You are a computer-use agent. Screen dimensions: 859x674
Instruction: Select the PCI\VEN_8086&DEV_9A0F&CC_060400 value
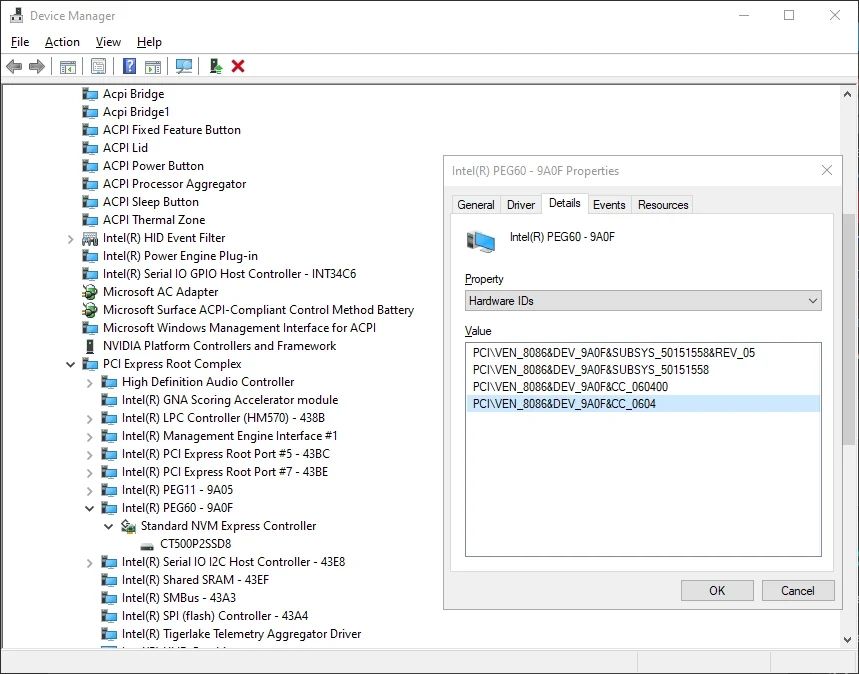pyautogui.click(x=570, y=386)
